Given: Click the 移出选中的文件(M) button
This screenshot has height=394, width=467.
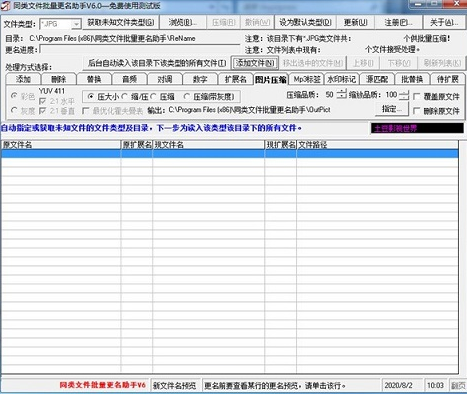Looking at the screenshot, I should pos(313,63).
